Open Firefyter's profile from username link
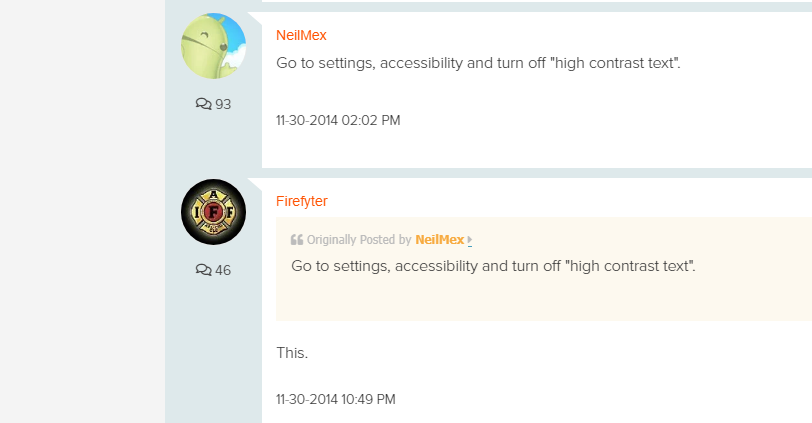Viewport: 812px width, 423px height. click(x=301, y=201)
